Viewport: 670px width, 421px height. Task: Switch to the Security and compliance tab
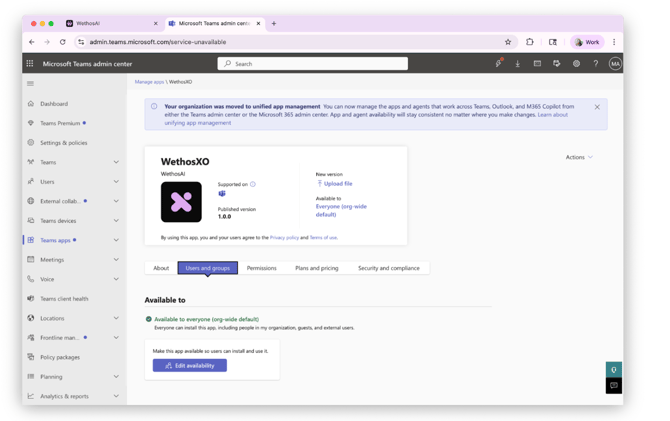click(388, 268)
